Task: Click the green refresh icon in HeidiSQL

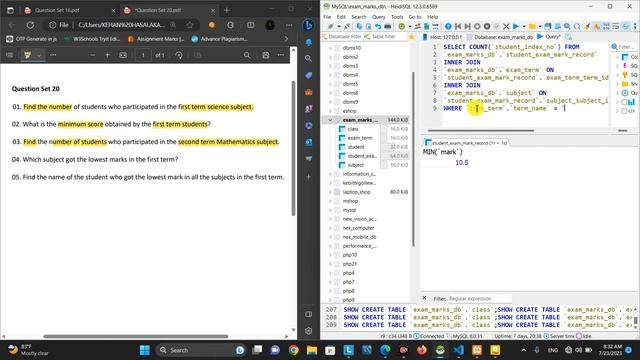Action: (x=402, y=27)
